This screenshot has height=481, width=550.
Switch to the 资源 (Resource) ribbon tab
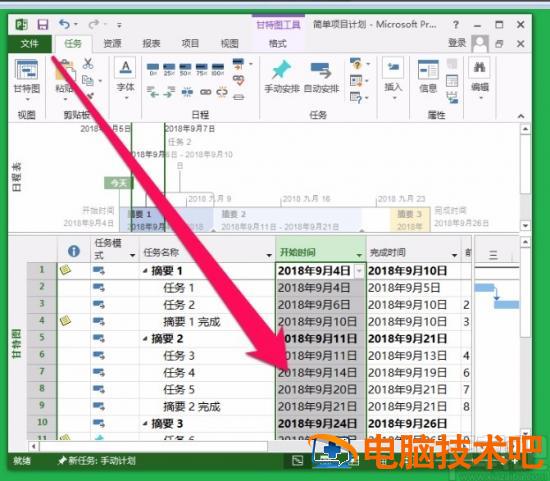(112, 44)
